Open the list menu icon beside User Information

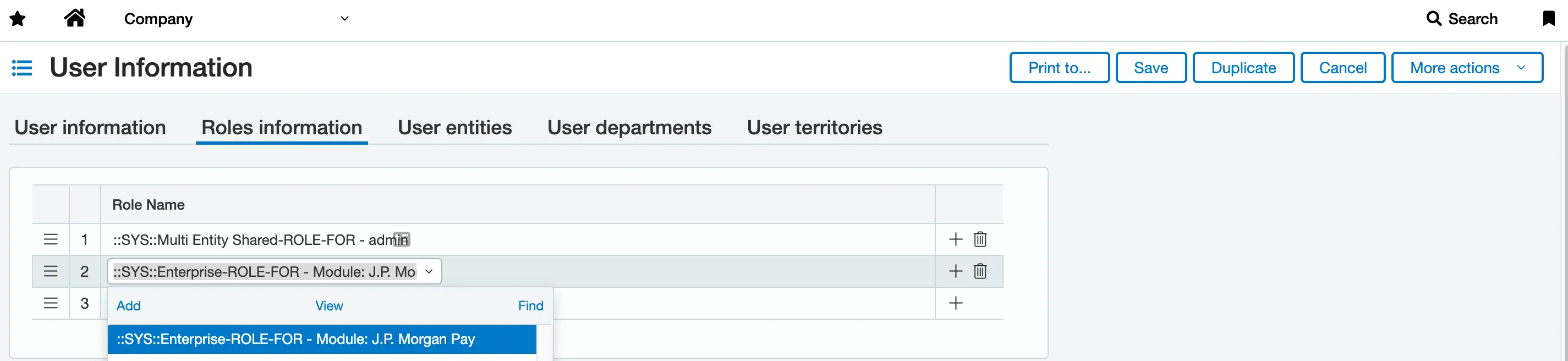coord(22,68)
